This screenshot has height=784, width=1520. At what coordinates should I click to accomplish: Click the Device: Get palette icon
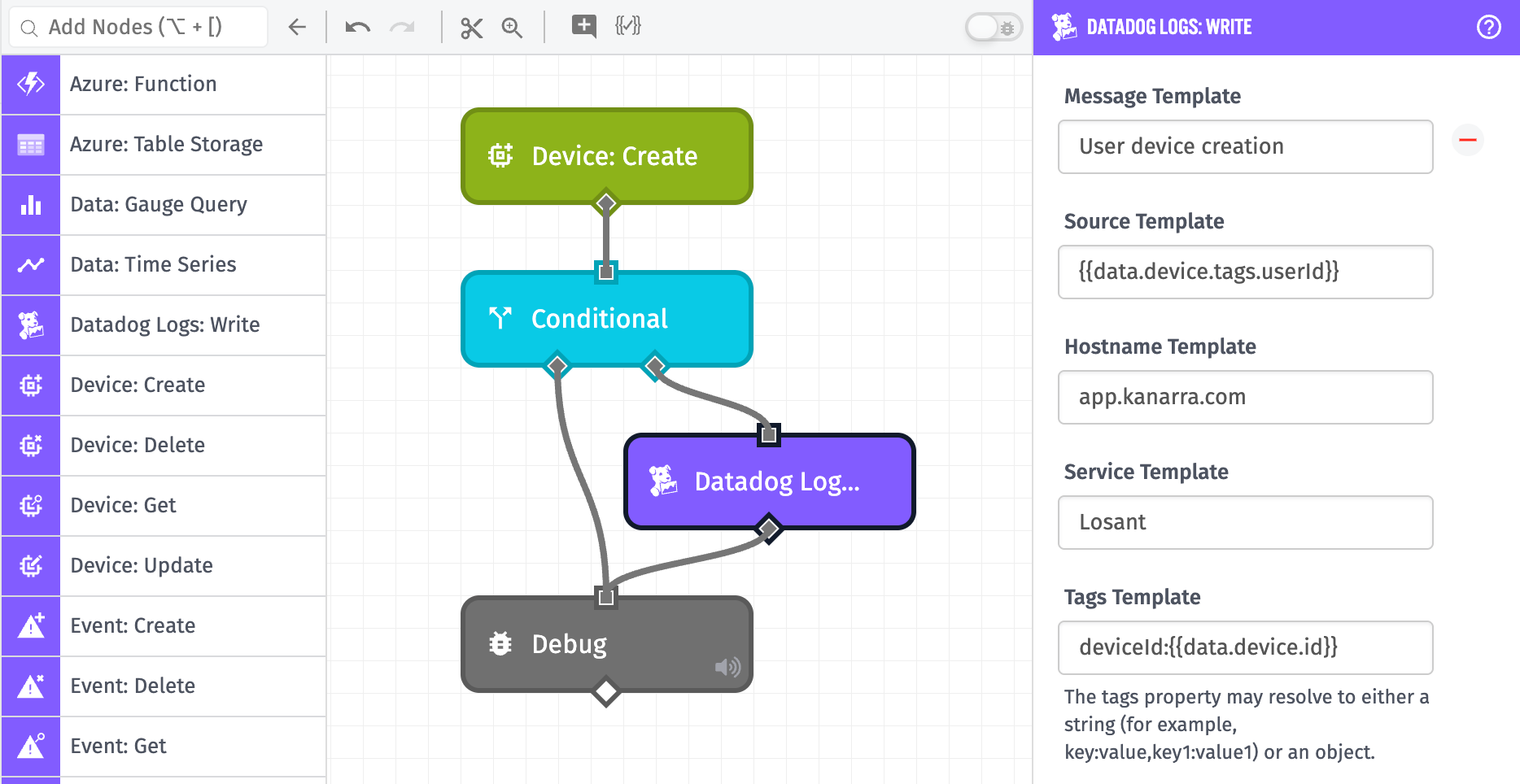tap(31, 506)
